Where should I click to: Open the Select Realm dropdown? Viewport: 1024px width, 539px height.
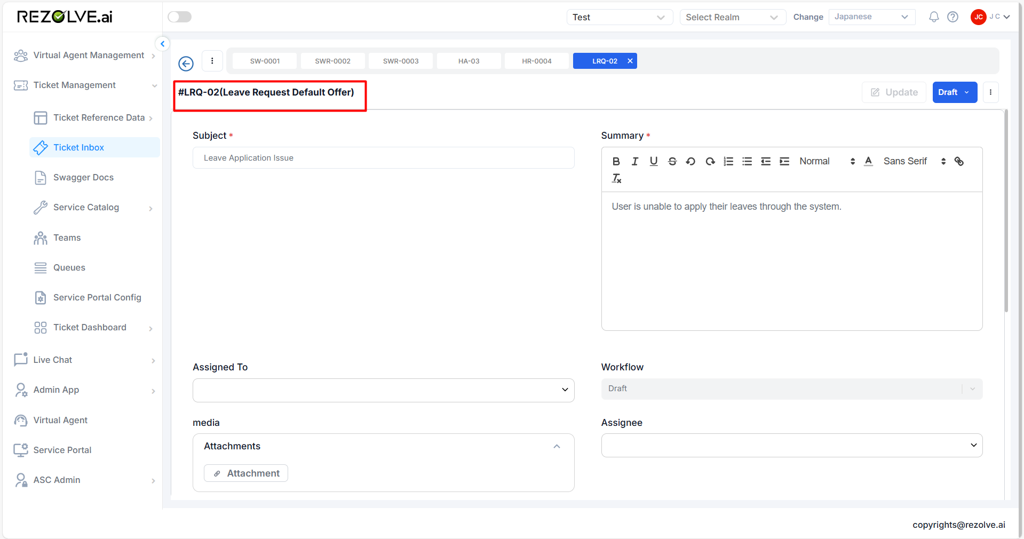point(731,17)
